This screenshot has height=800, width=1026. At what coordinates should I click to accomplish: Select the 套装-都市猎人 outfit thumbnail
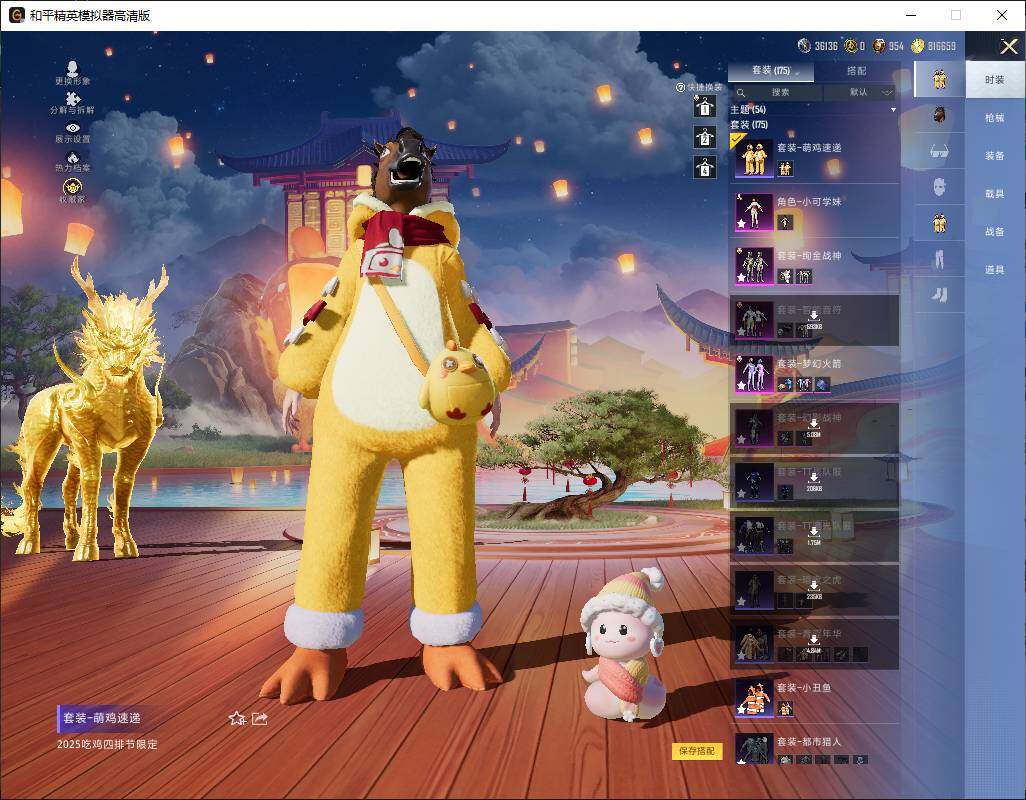[x=754, y=749]
